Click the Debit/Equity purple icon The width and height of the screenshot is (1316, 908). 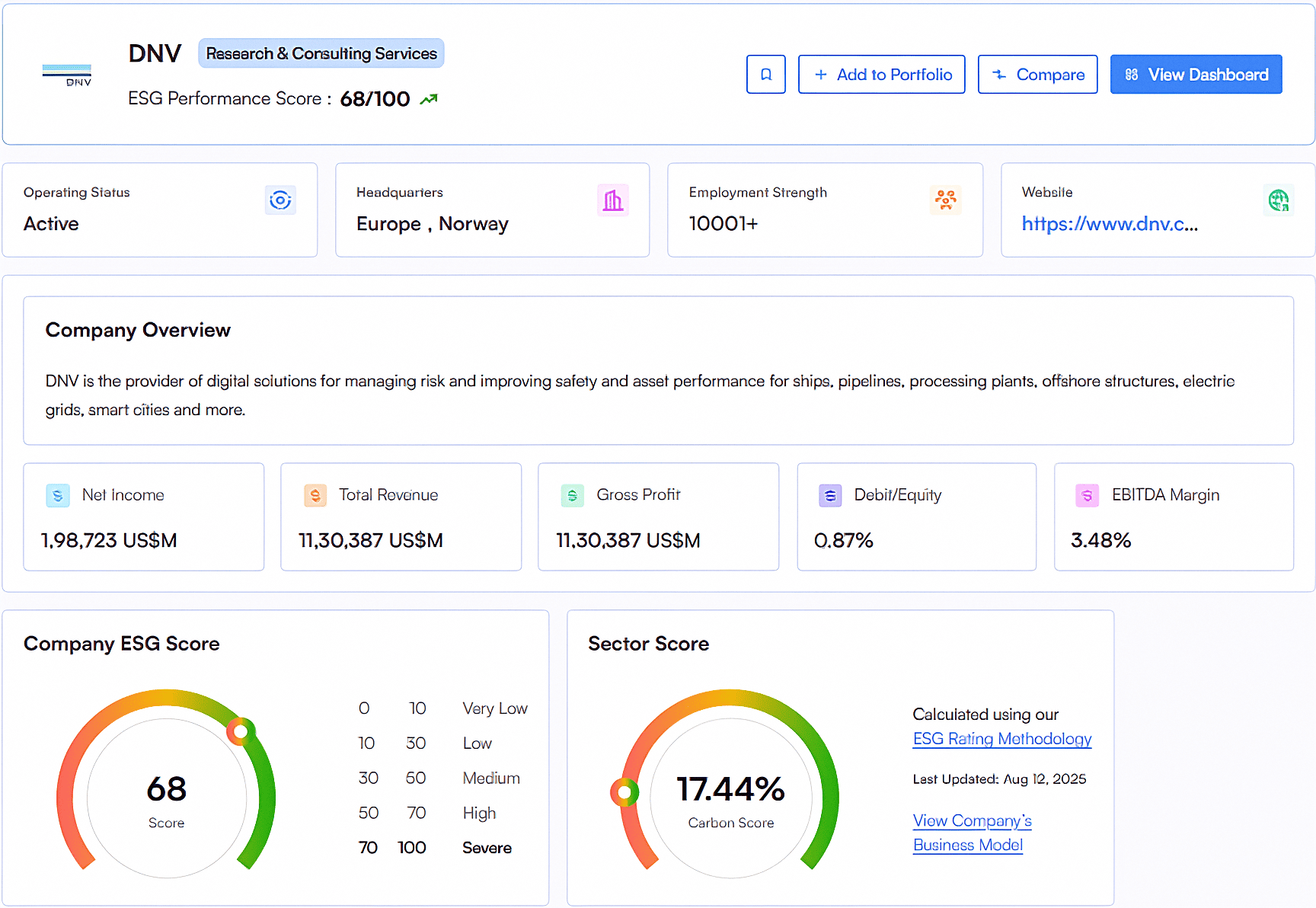coord(830,496)
